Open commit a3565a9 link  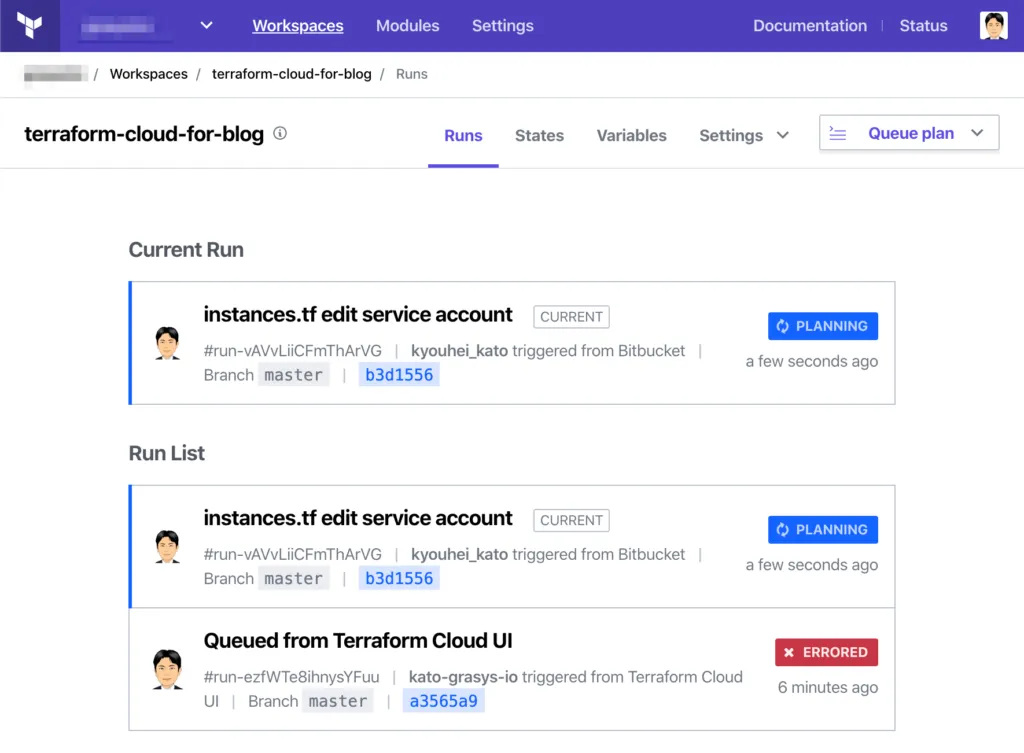click(x=443, y=701)
